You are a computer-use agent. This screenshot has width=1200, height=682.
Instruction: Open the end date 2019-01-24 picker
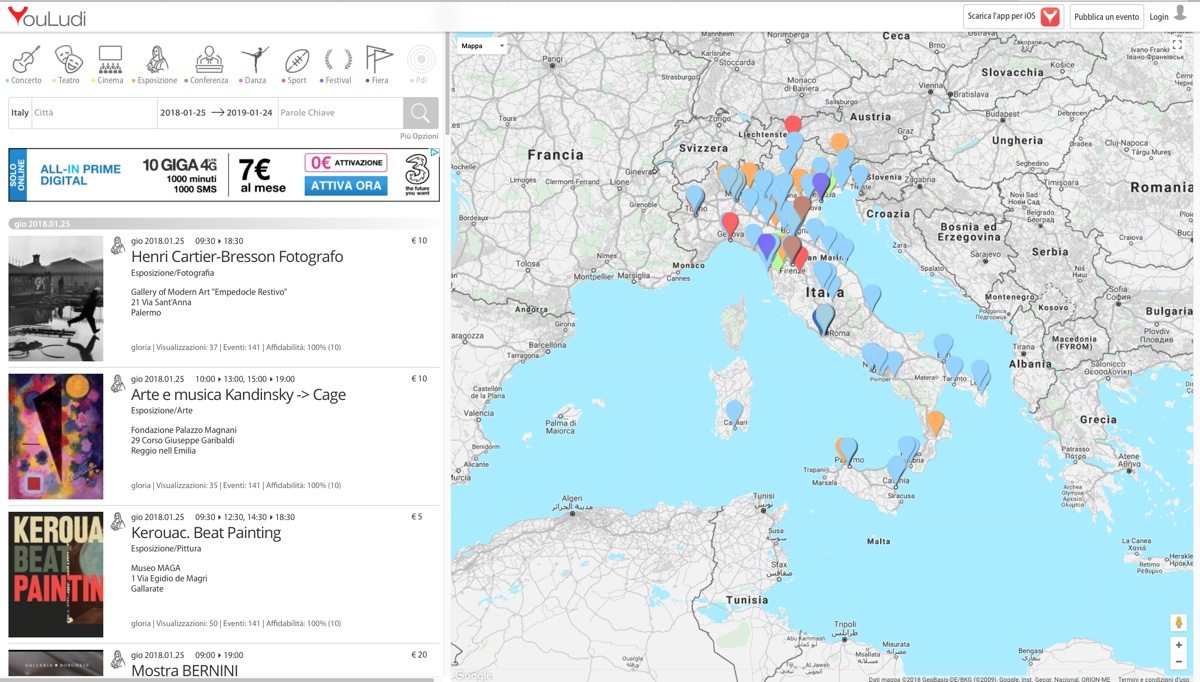tap(250, 113)
